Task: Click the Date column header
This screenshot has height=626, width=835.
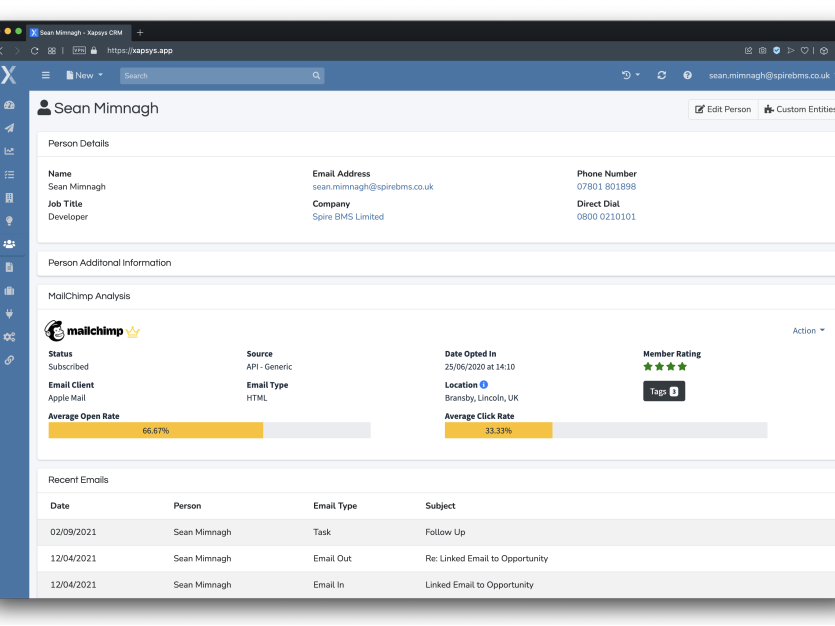Action: (x=60, y=506)
